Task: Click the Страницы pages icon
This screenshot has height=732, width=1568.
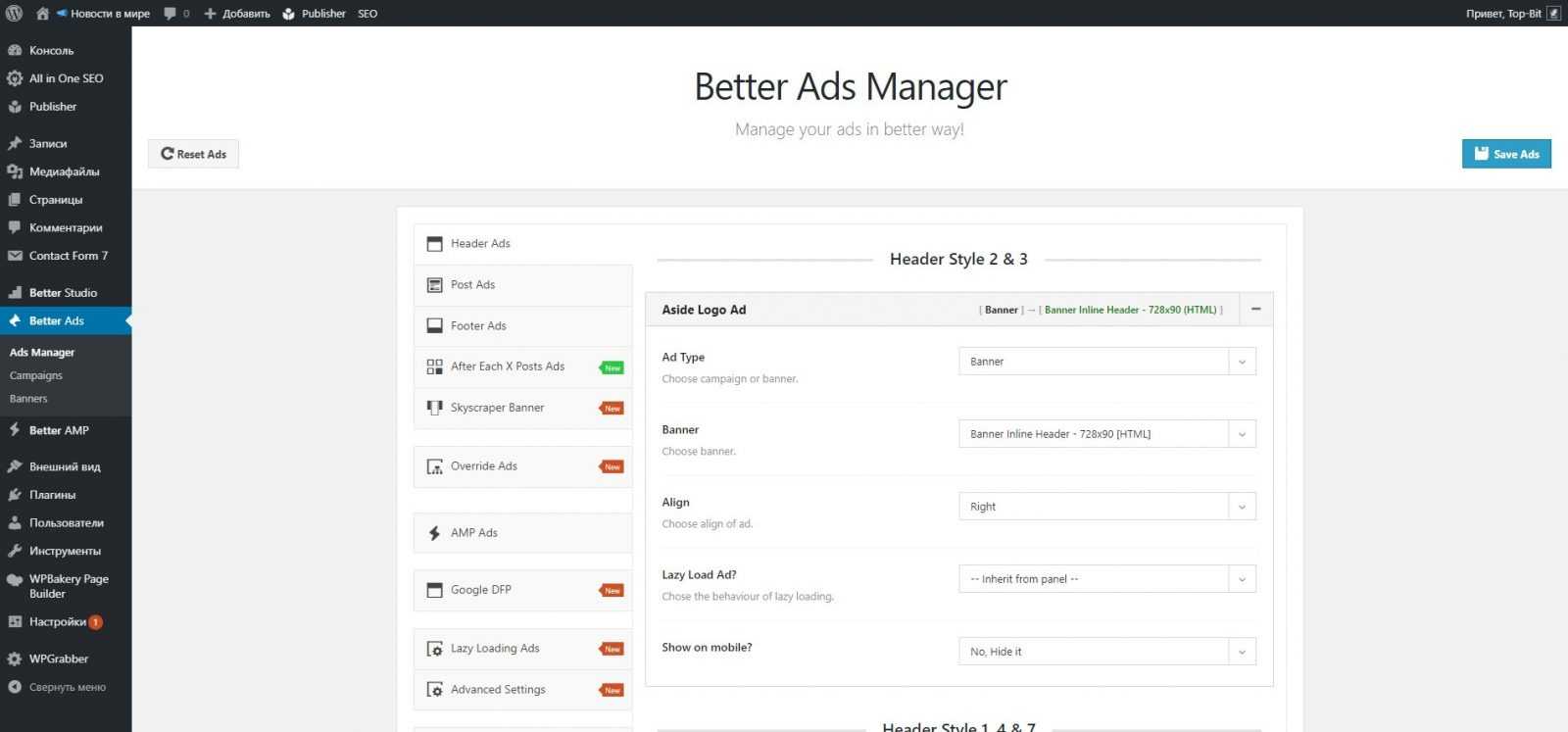Action: point(15,200)
